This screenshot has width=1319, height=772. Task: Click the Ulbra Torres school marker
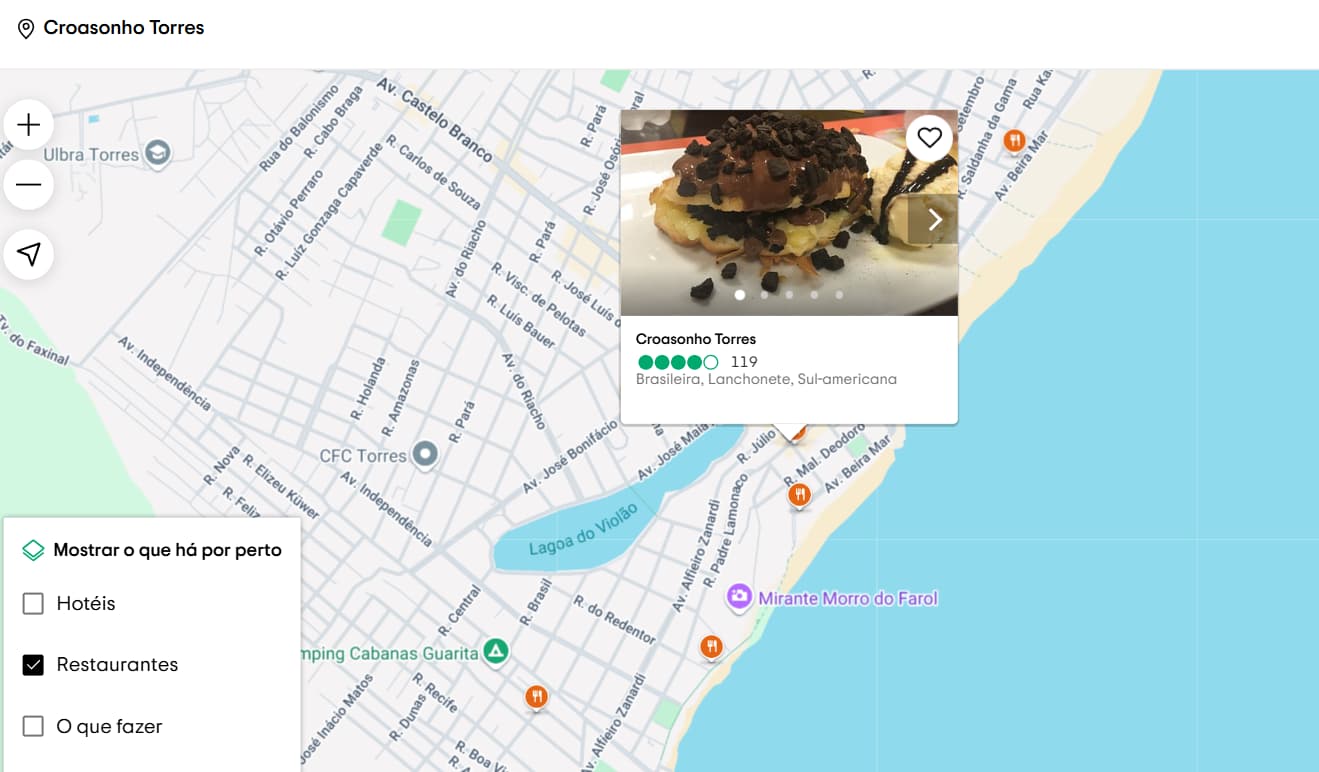click(x=157, y=154)
